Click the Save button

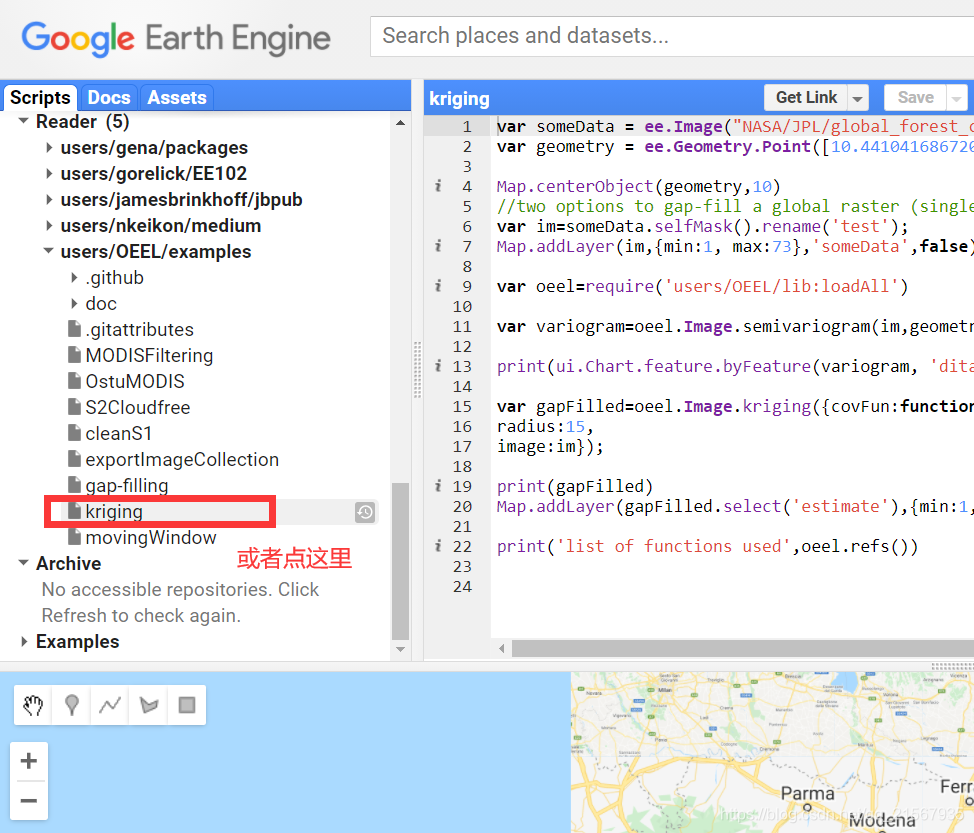[x=916, y=98]
